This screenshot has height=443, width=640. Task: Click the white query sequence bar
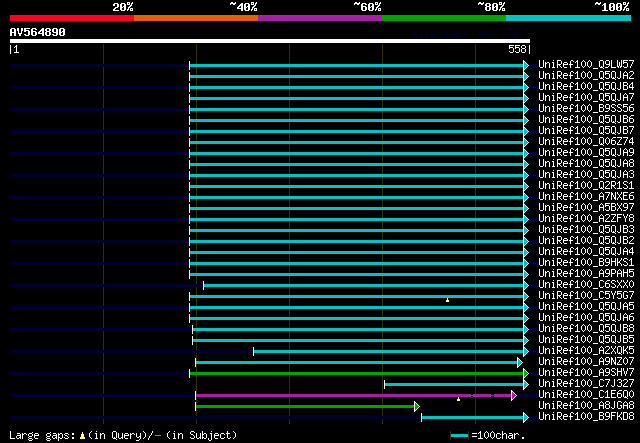click(x=270, y=41)
